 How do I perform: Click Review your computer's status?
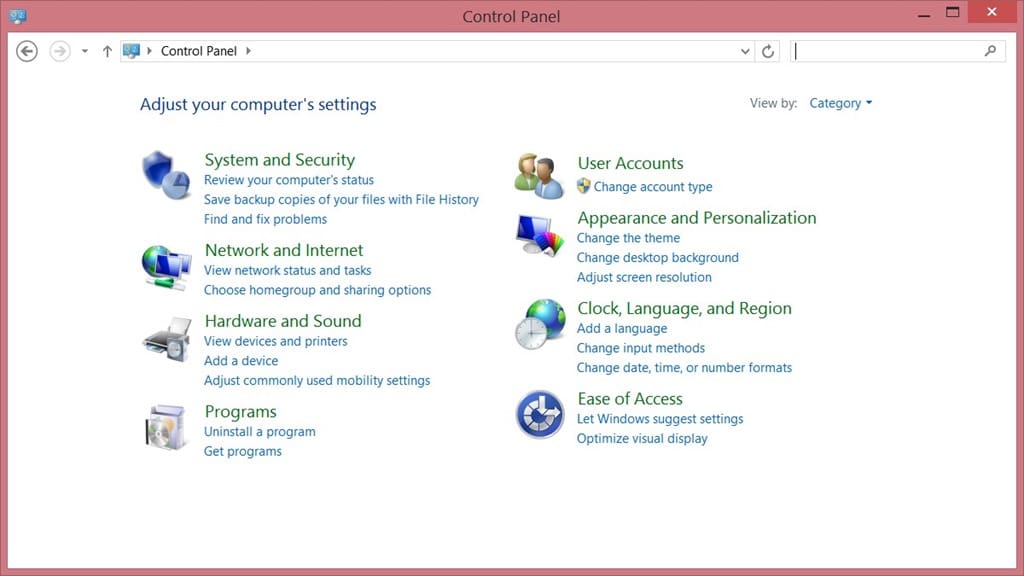coord(289,180)
